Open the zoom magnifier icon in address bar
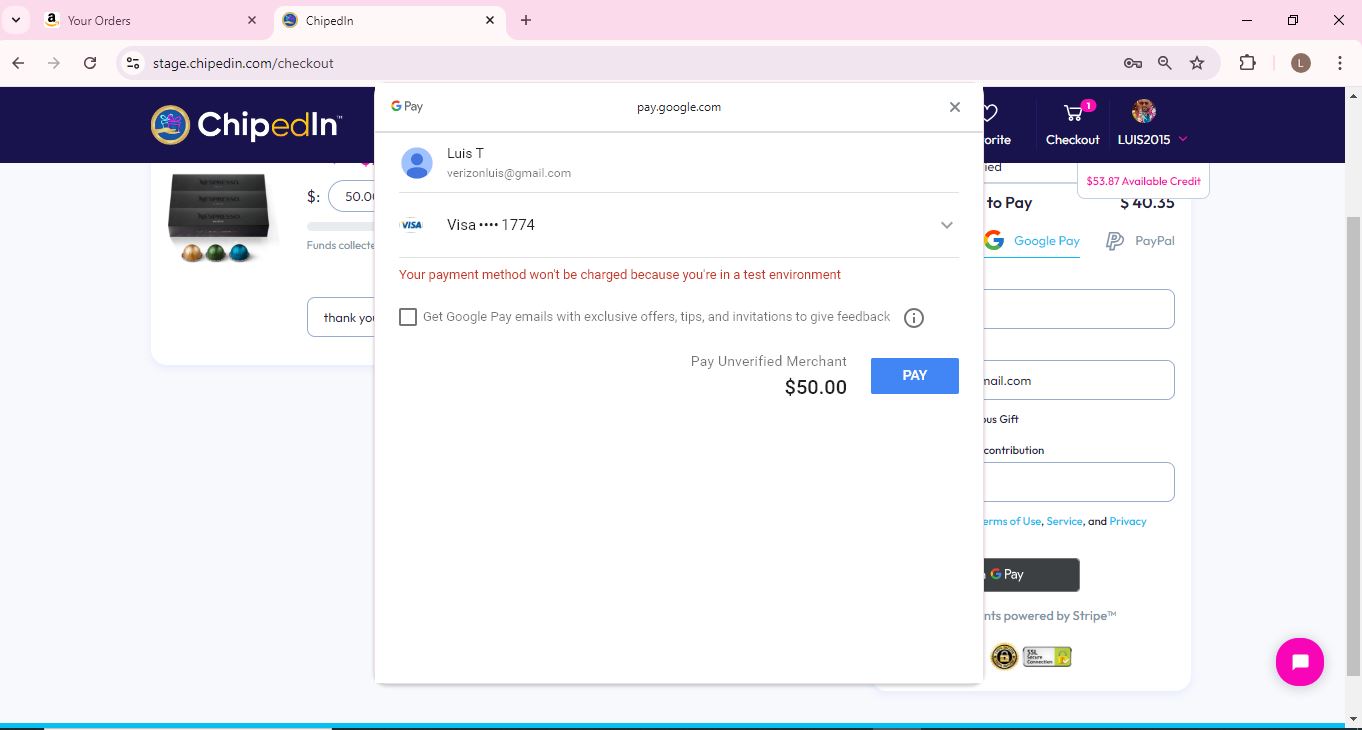Image resolution: width=1362 pixels, height=730 pixels. 1164,63
